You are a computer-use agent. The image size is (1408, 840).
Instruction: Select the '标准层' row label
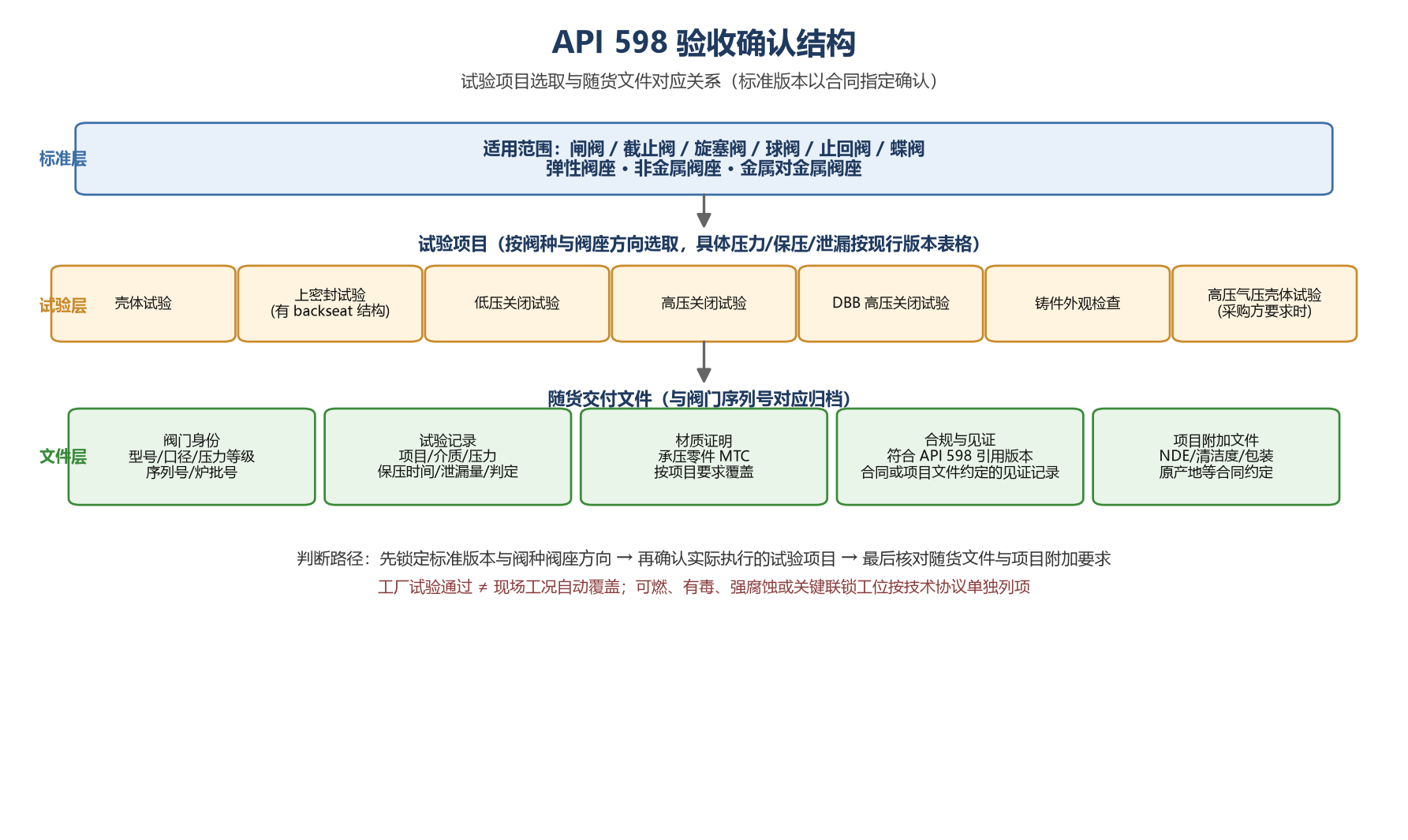pyautogui.click(x=62, y=159)
